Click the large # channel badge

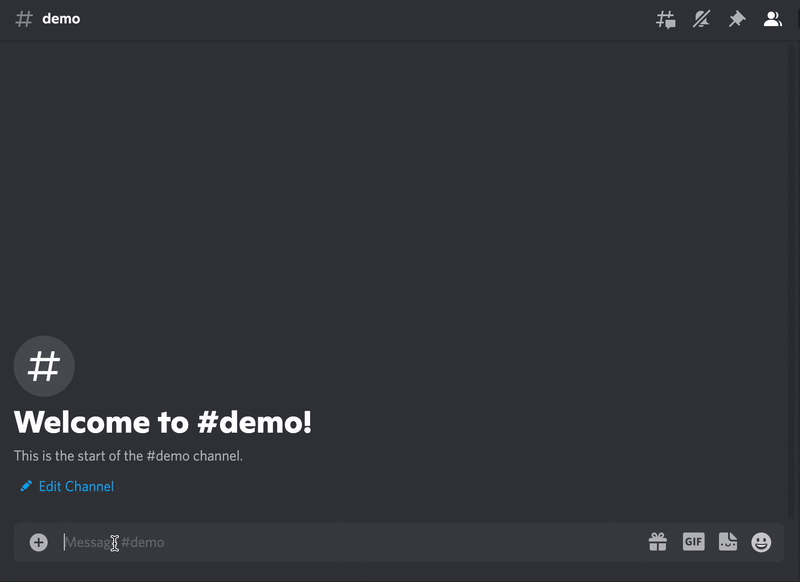tap(43, 366)
